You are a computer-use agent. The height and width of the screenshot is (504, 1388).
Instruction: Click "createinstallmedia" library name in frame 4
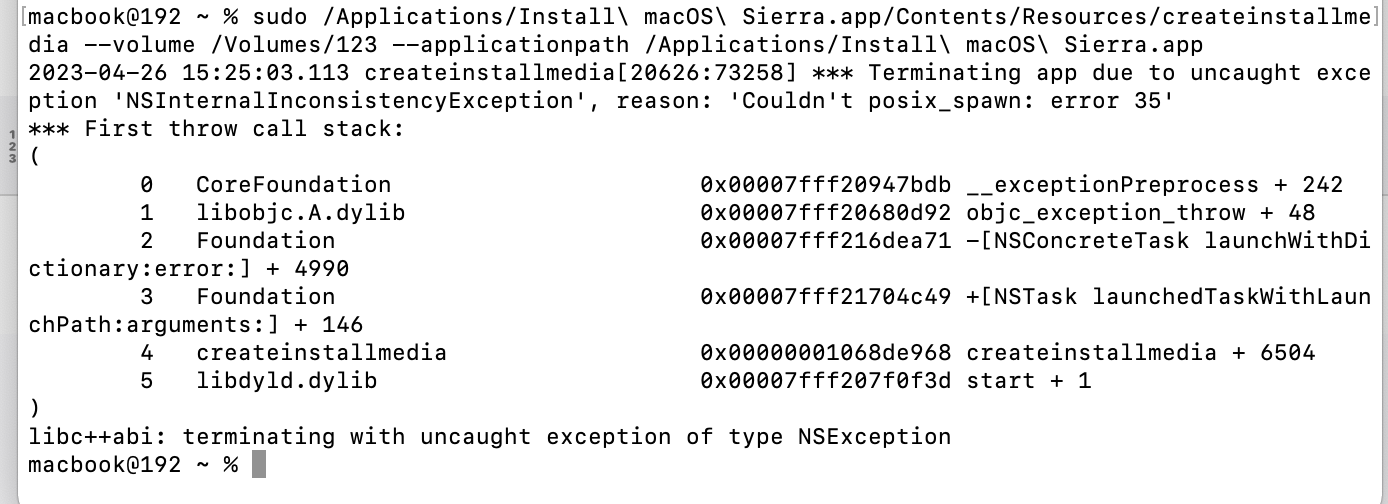coord(321,353)
